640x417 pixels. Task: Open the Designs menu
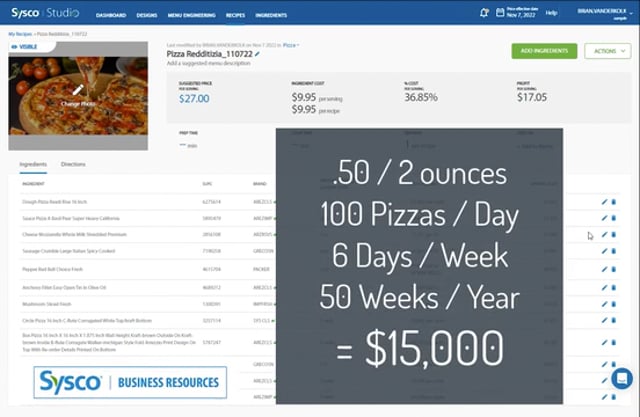click(147, 15)
